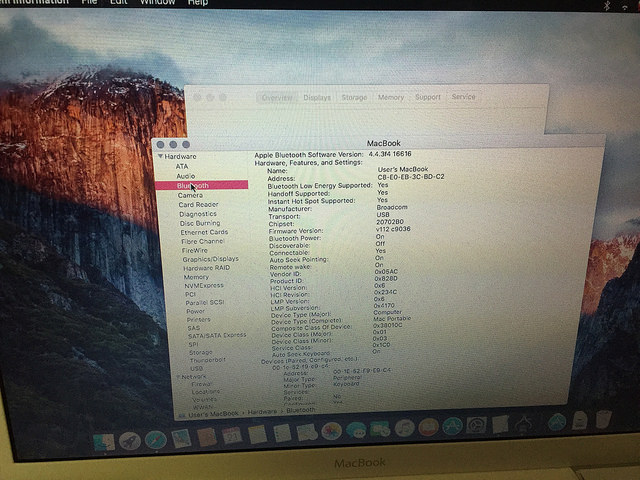Select Parallel SCSI in Hardware list

tap(205, 302)
